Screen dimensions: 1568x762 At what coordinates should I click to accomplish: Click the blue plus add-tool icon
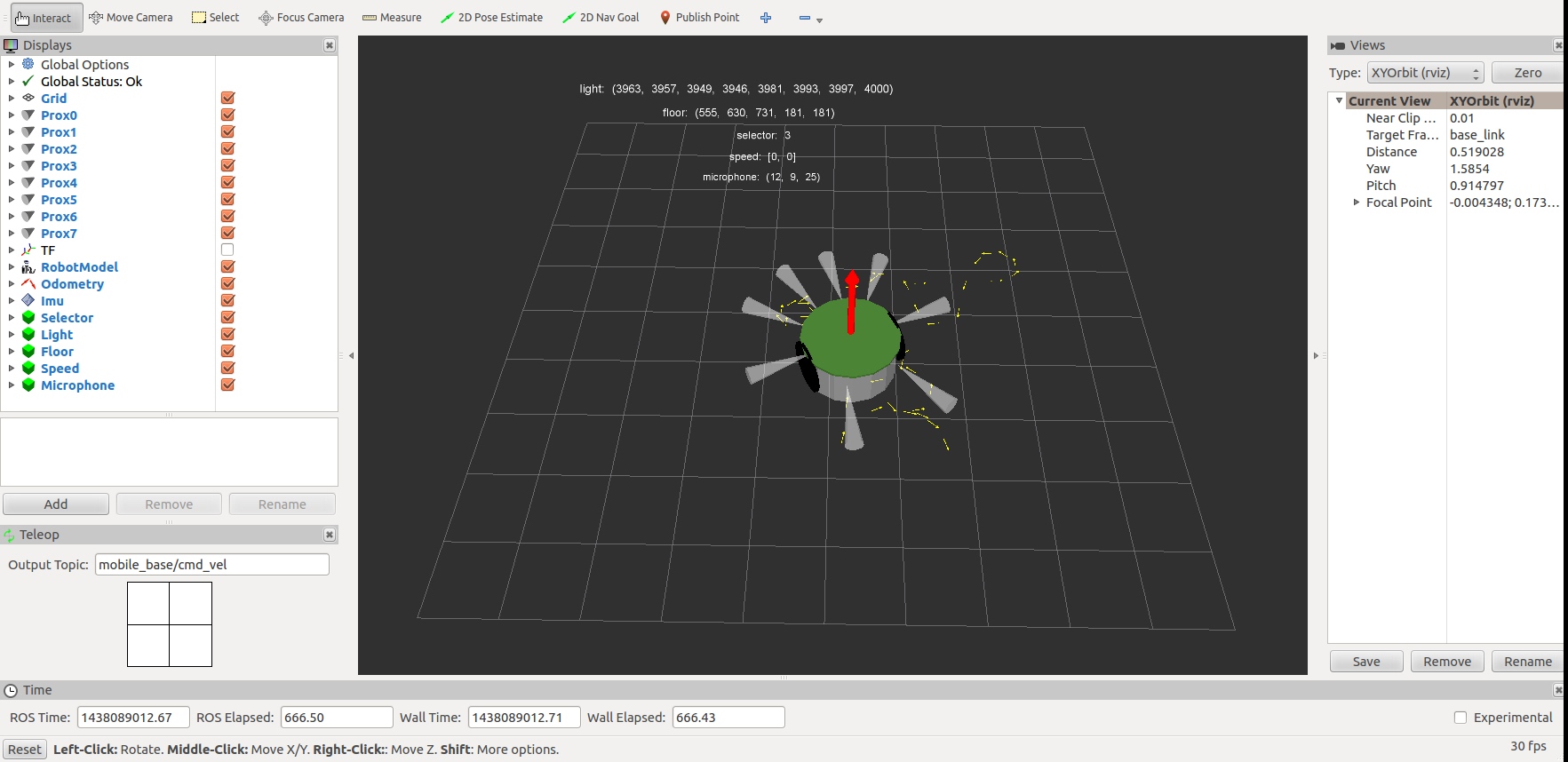[766, 18]
